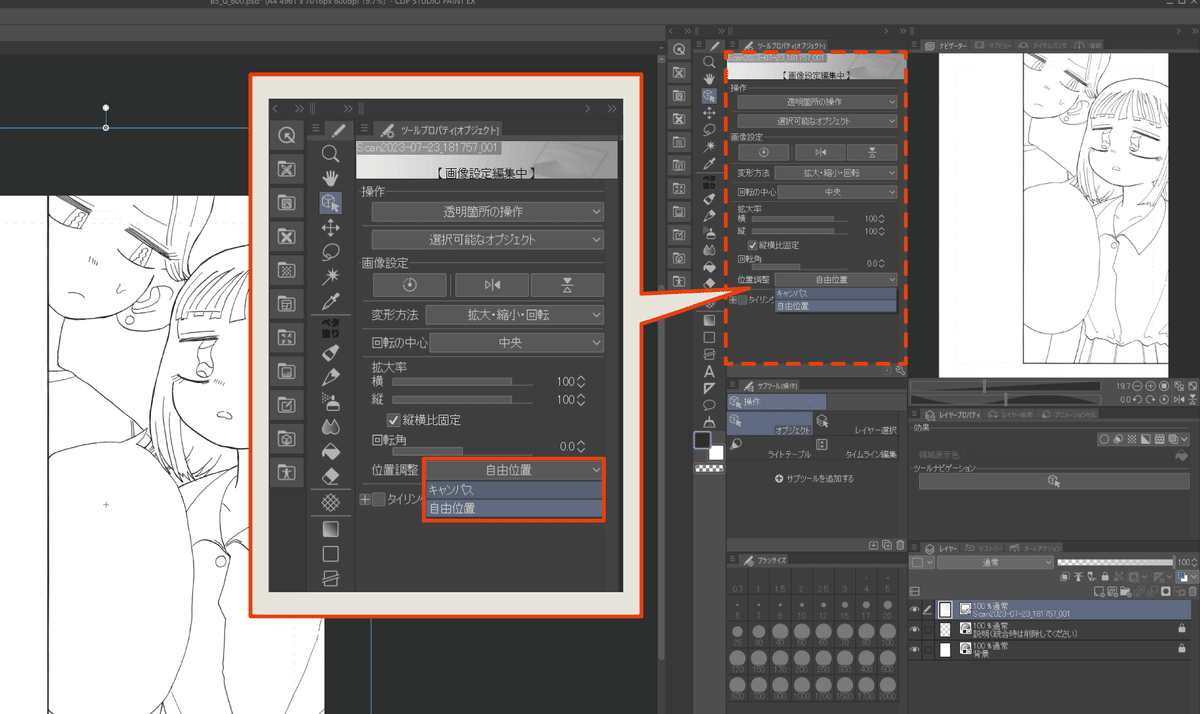
Task: Choose キャンバス option in main Tool Property list
Action: 836,294
